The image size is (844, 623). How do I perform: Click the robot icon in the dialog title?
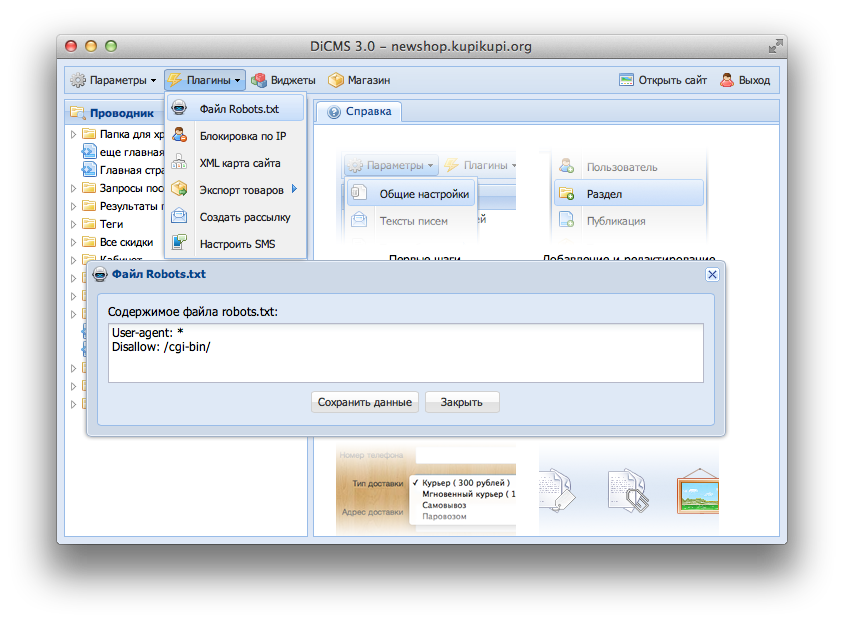pyautogui.click(x=100, y=274)
